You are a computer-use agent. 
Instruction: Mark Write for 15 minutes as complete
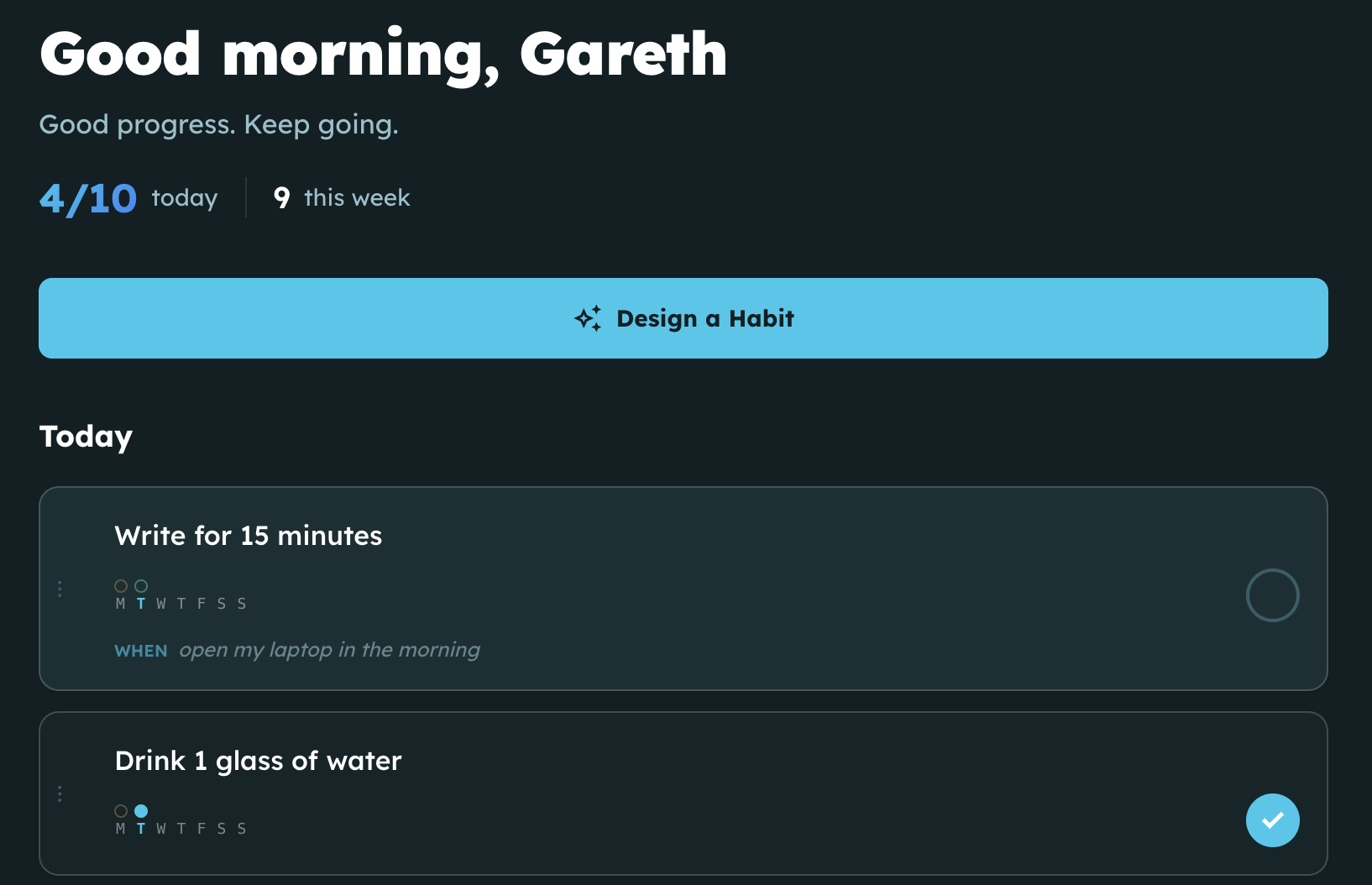[x=1272, y=595]
